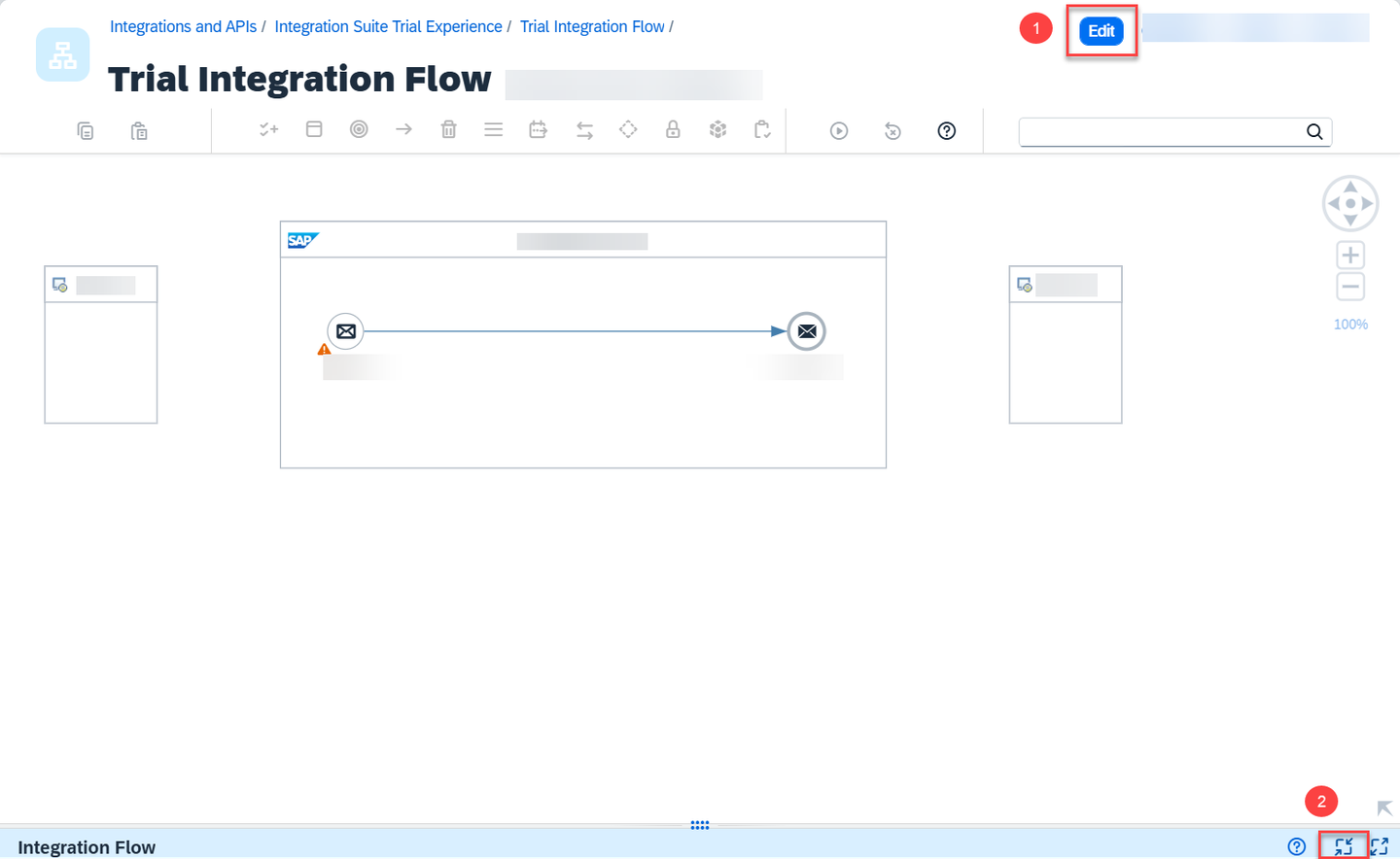Select the right receiver participant box
Viewport: 1400px width, 859px height.
pos(1066,344)
